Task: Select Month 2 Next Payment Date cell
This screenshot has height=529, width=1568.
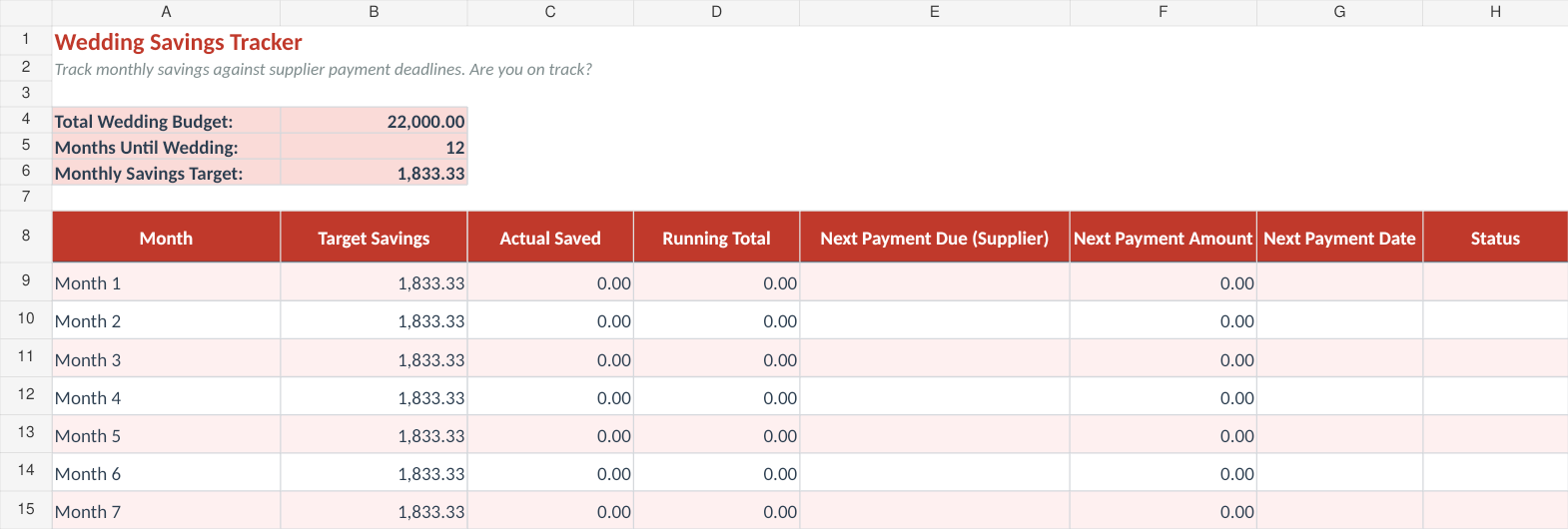Action: click(x=1339, y=320)
